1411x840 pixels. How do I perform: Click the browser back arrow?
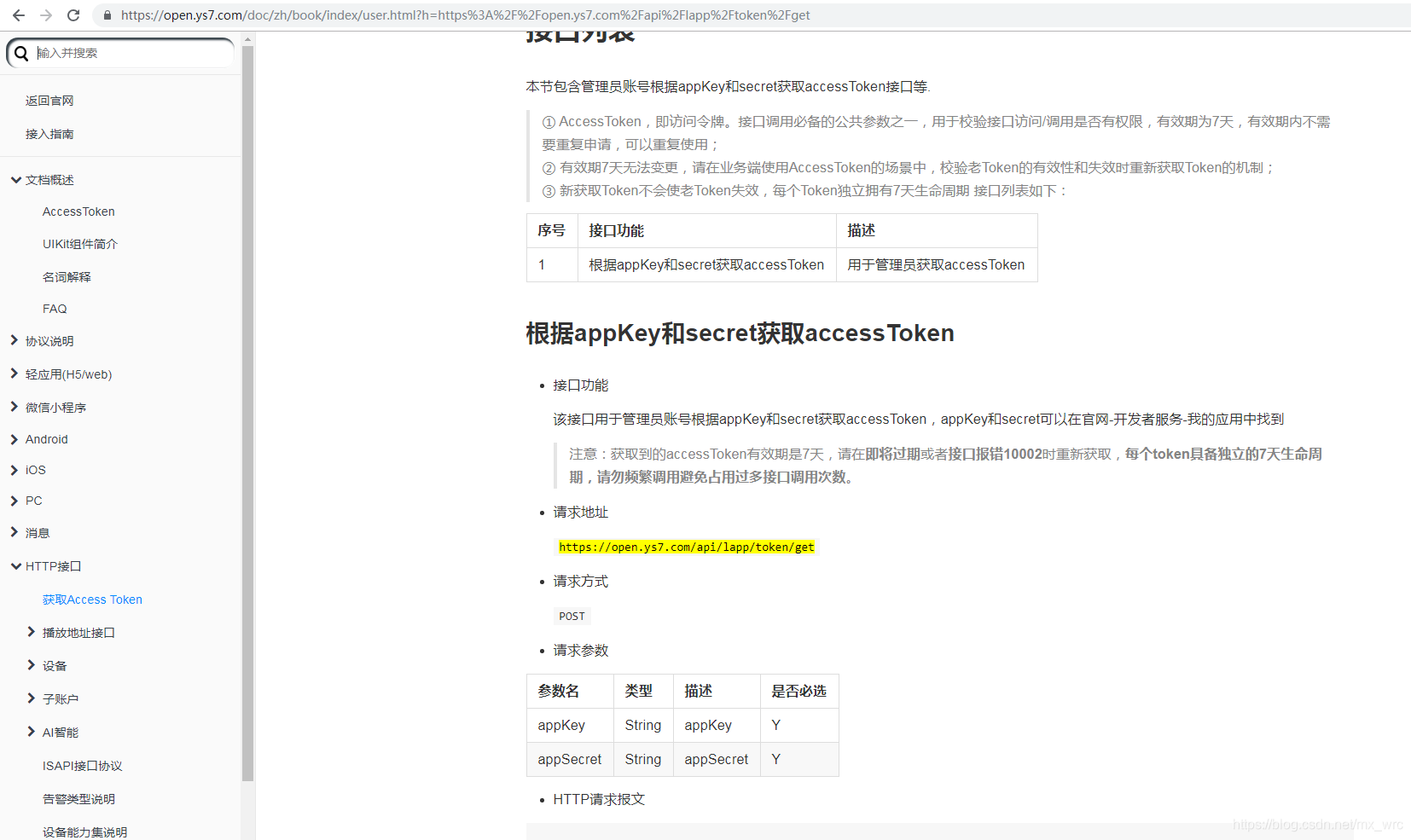(x=19, y=14)
